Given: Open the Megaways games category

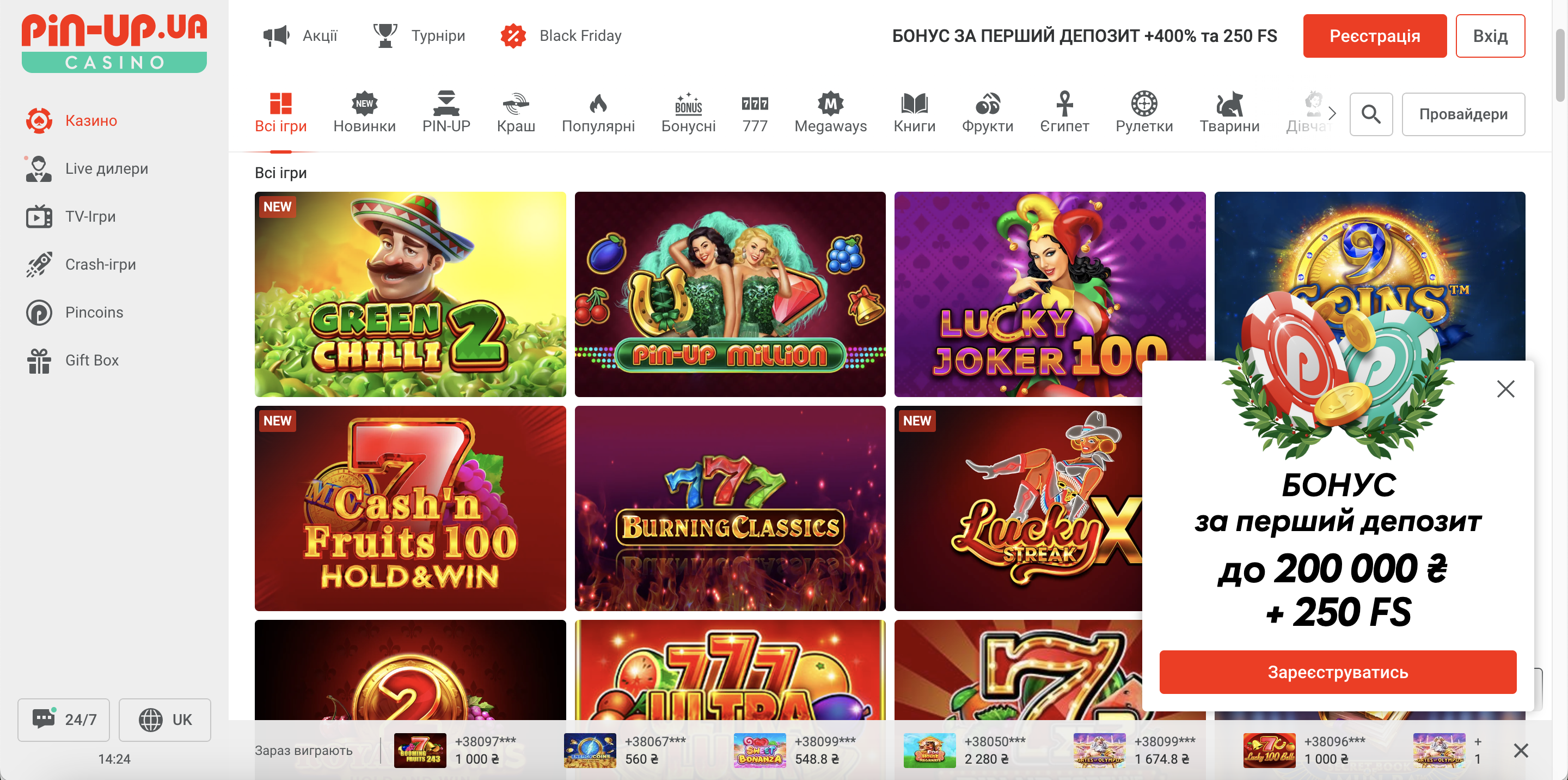Looking at the screenshot, I should point(830,113).
